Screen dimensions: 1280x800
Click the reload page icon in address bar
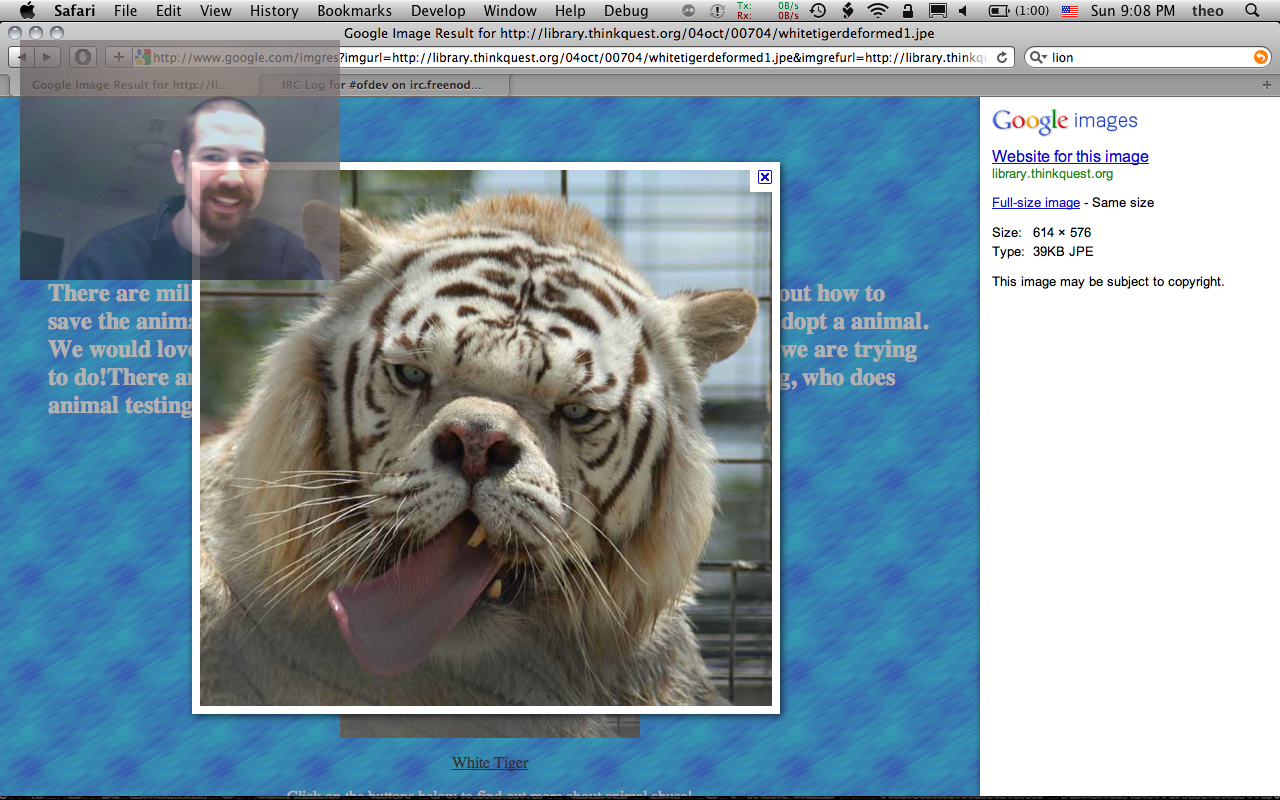click(1003, 58)
